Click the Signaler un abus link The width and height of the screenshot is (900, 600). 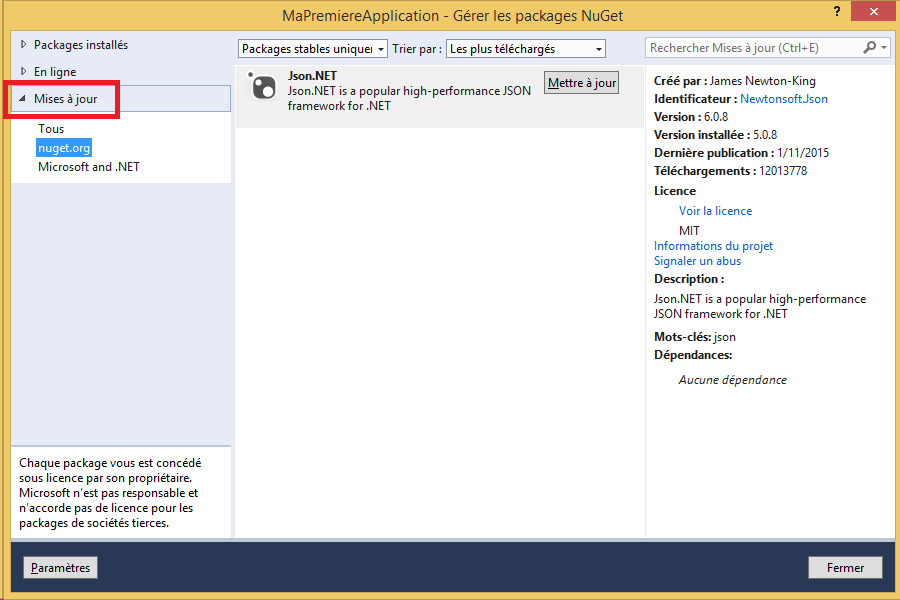click(697, 261)
